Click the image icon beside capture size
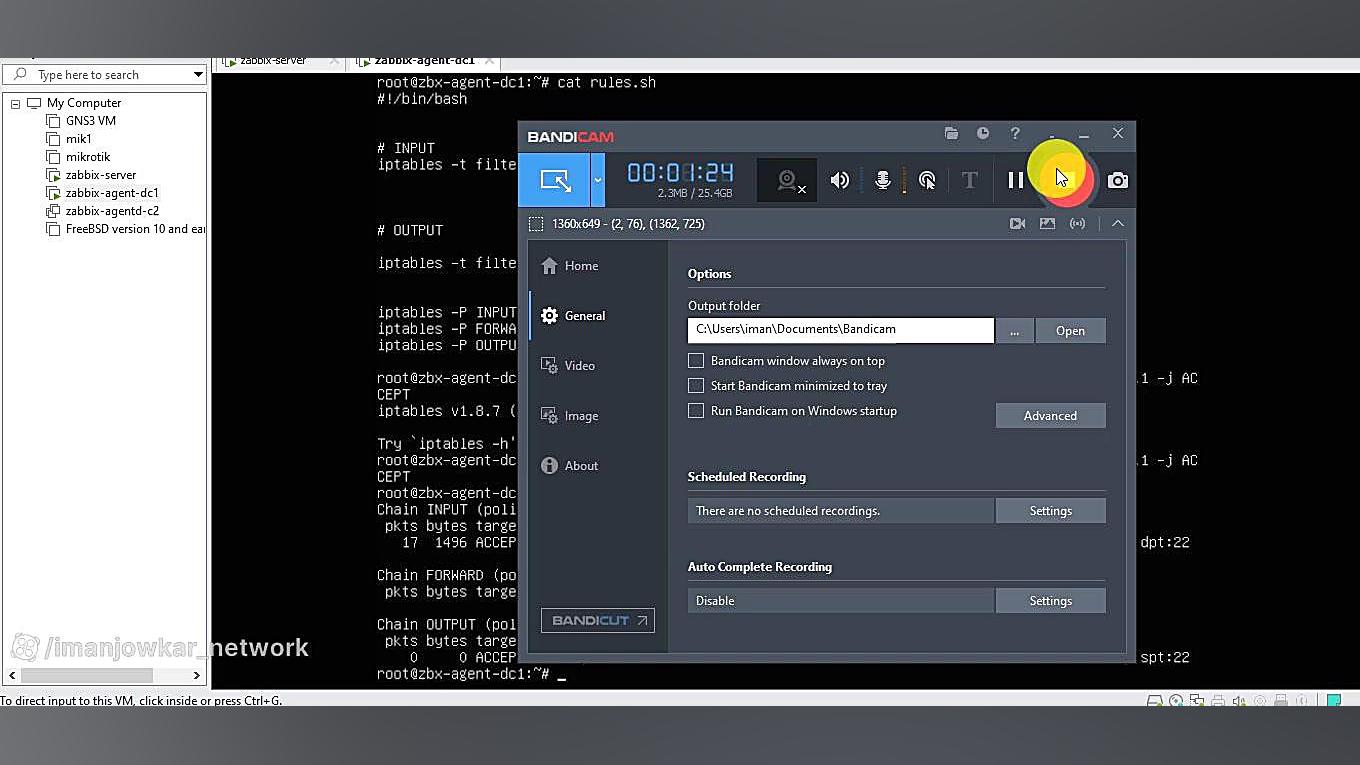 pyautogui.click(x=1047, y=224)
